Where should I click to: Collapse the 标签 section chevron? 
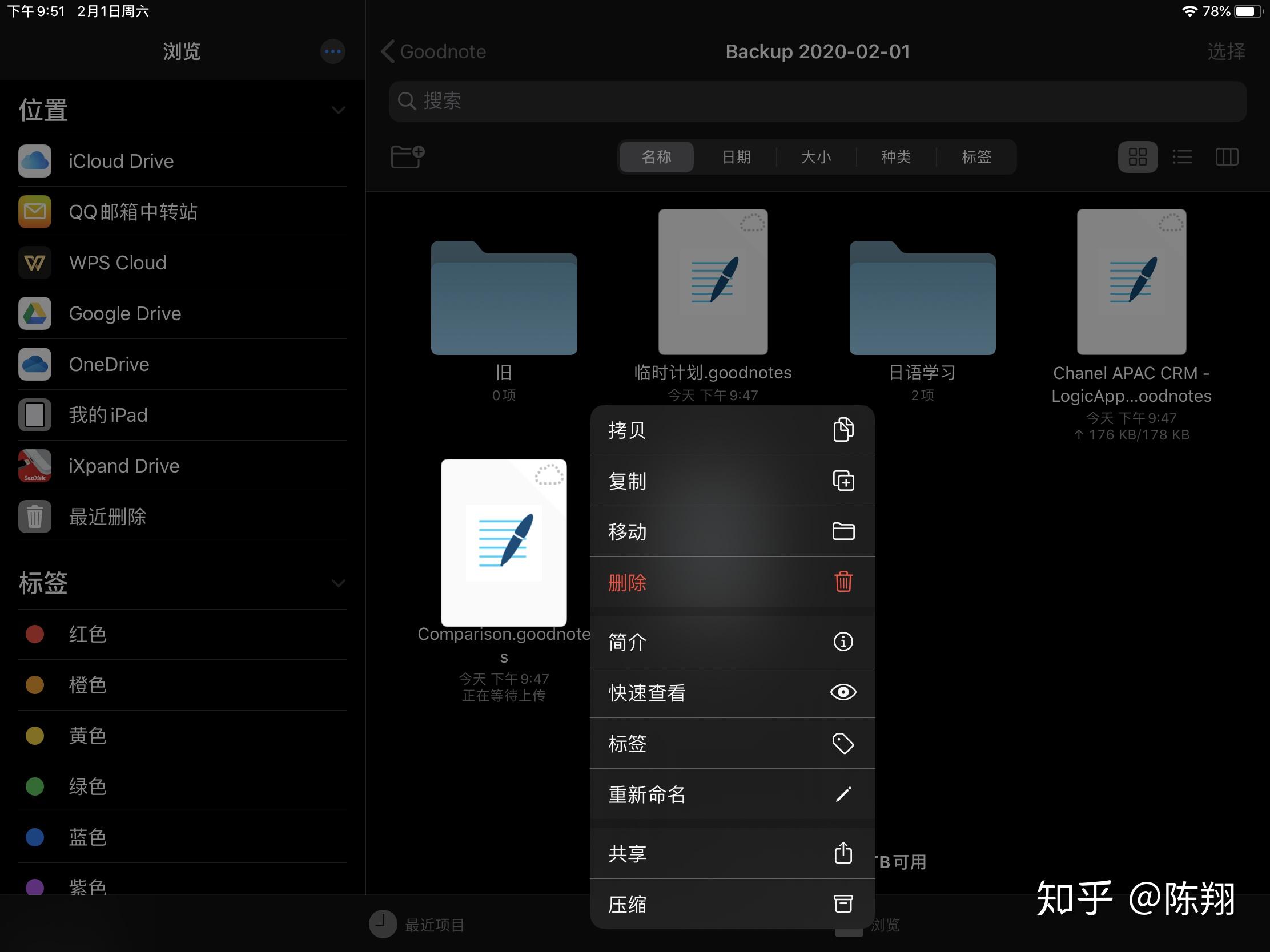pos(338,583)
